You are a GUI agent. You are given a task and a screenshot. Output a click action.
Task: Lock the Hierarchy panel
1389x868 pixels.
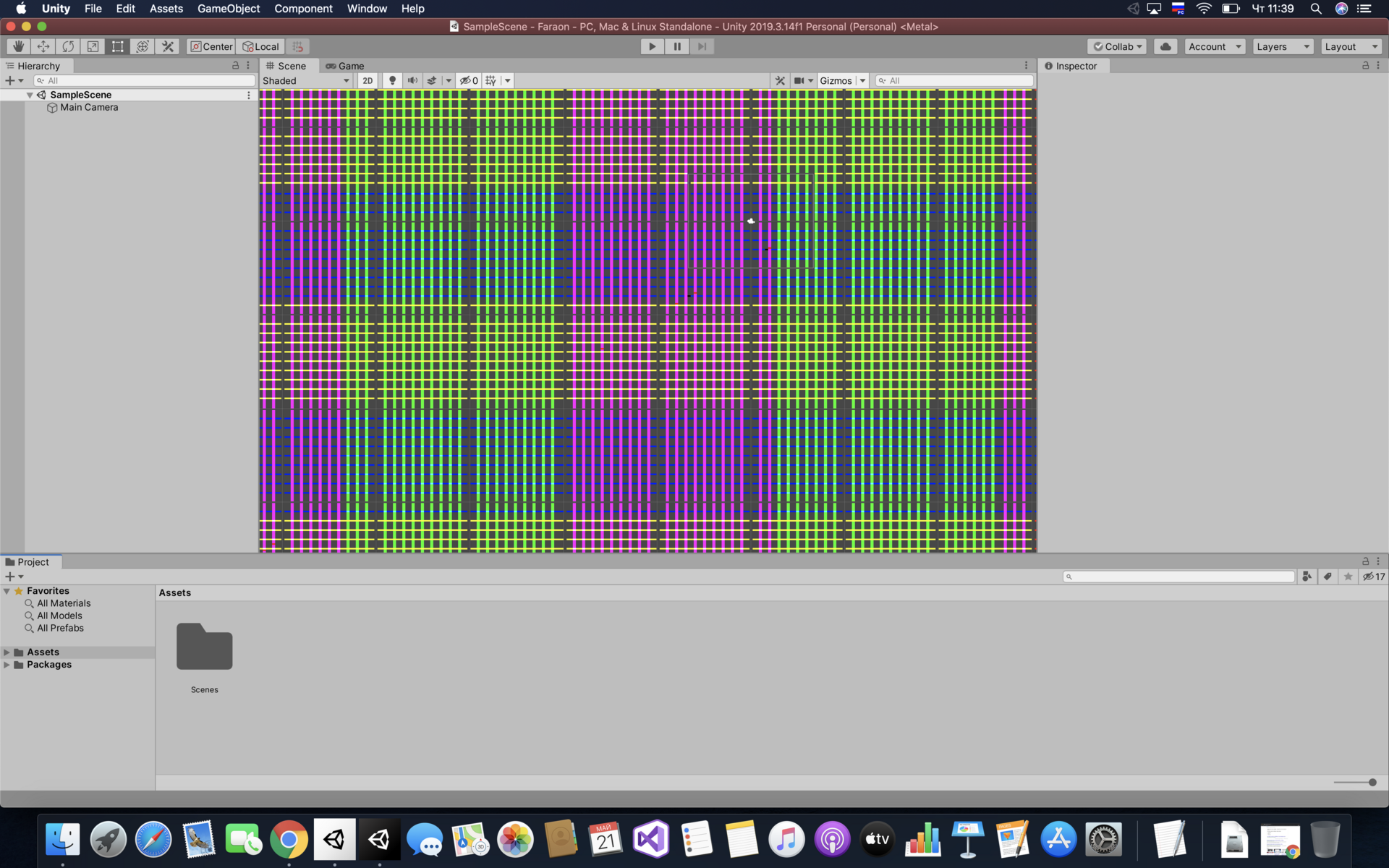tap(235, 66)
